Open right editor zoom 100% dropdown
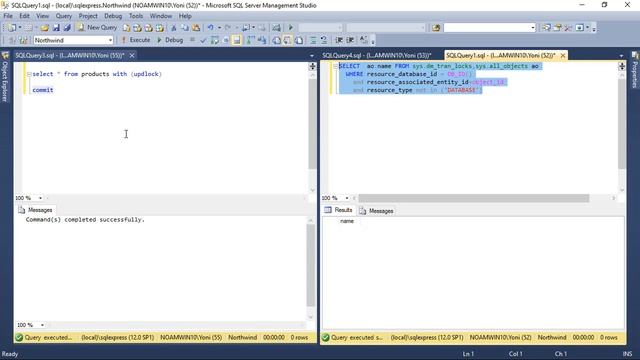The height and width of the screenshot is (360, 640). [347, 198]
